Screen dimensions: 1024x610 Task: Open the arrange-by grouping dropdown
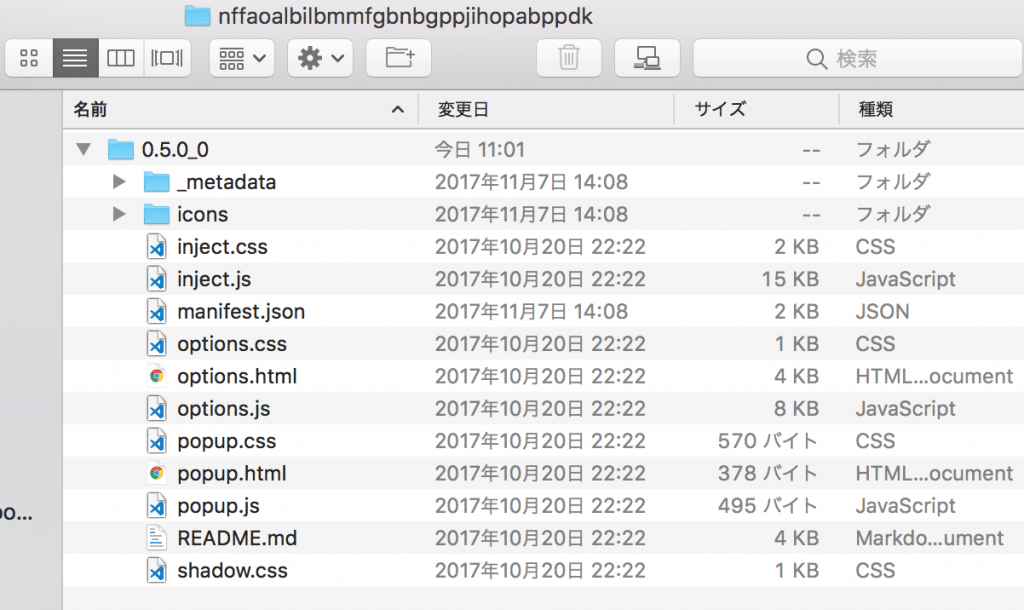pyautogui.click(x=242, y=58)
